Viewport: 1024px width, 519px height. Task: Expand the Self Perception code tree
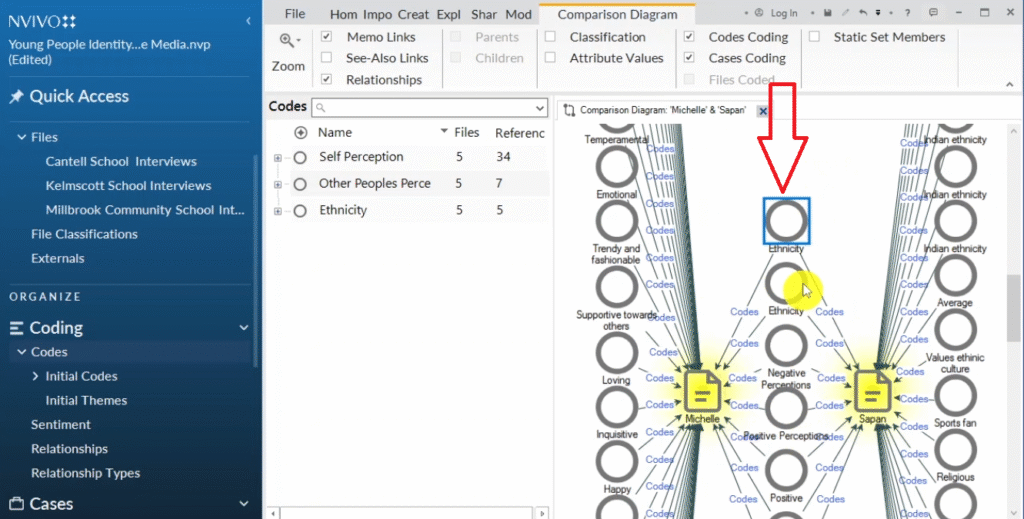pyautogui.click(x=278, y=157)
